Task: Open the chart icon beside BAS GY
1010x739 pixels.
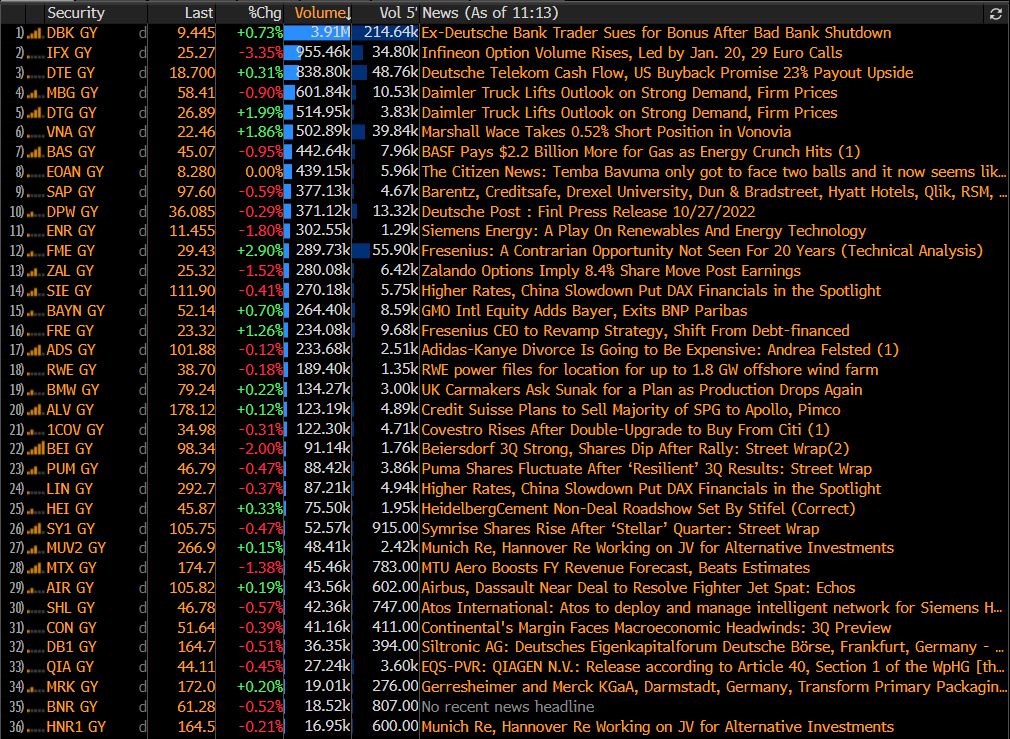Action: (x=35, y=153)
